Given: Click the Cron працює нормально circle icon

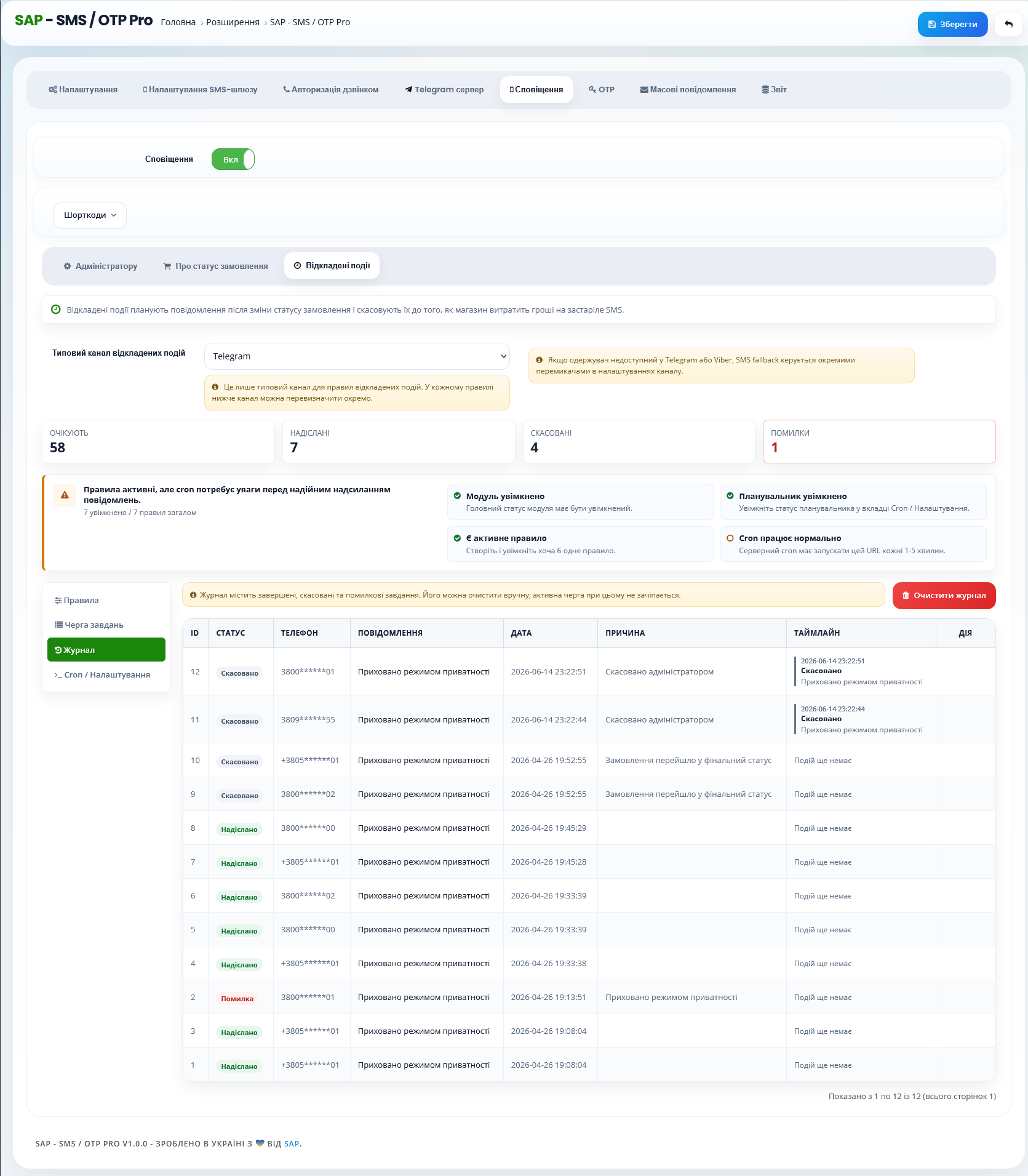Looking at the screenshot, I should click(x=730, y=538).
